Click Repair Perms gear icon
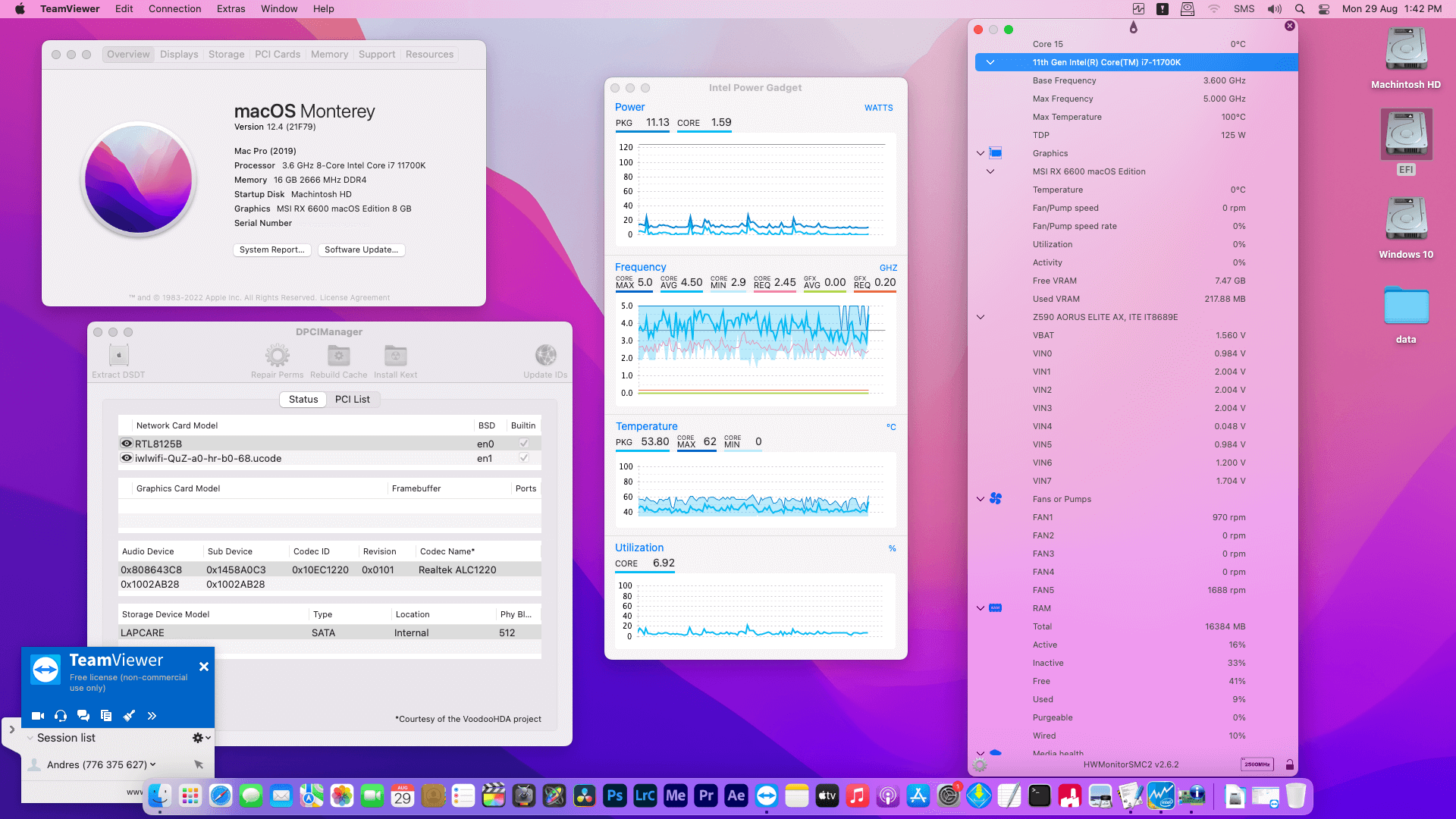Image resolution: width=1456 pixels, height=819 pixels. click(277, 356)
